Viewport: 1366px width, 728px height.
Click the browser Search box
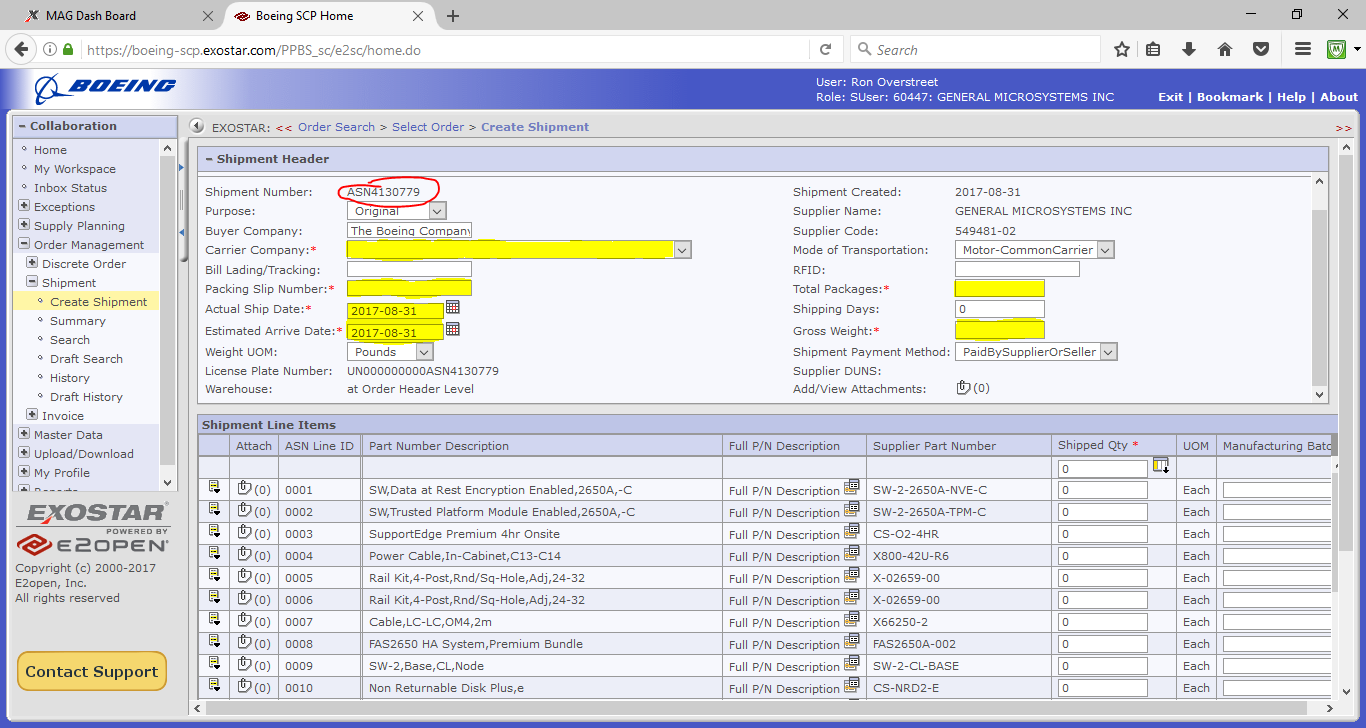click(975, 50)
